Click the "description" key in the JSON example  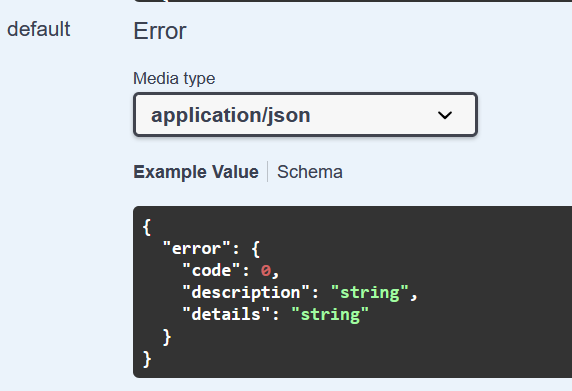[x=246, y=293]
